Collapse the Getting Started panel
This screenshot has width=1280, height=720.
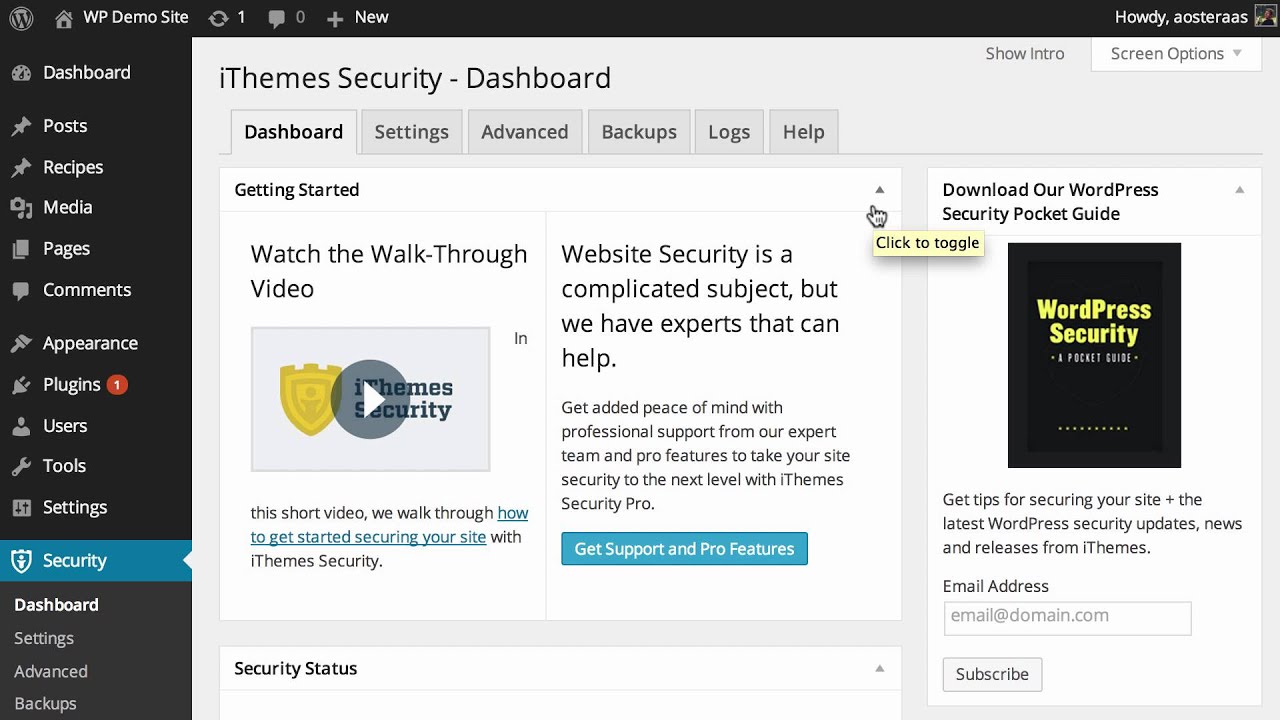[x=880, y=190]
